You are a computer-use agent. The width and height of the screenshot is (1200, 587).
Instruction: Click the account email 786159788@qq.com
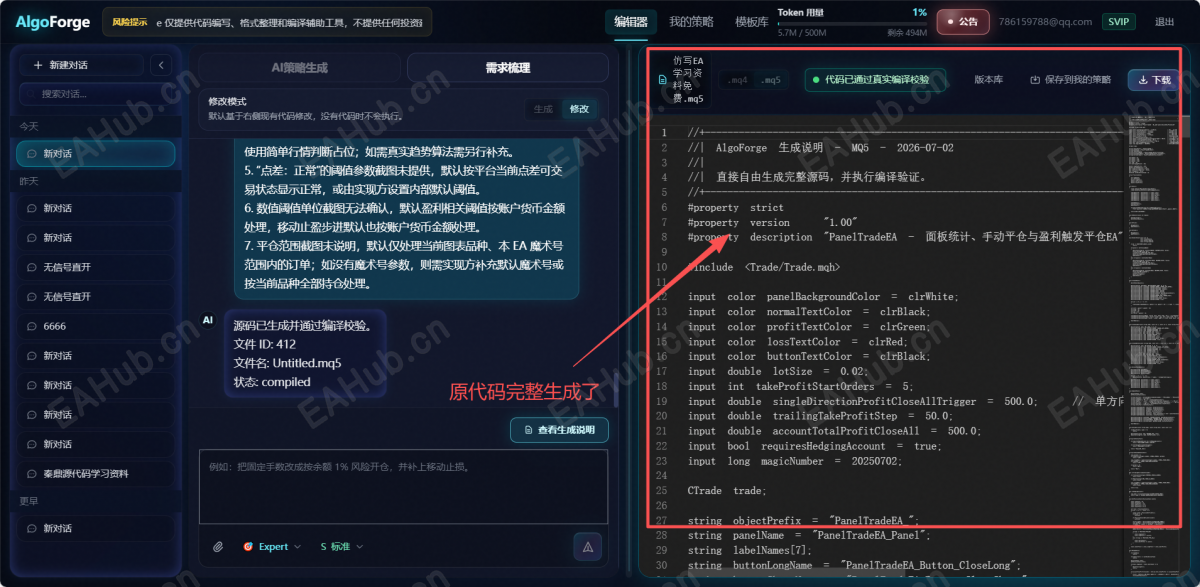(1045, 22)
